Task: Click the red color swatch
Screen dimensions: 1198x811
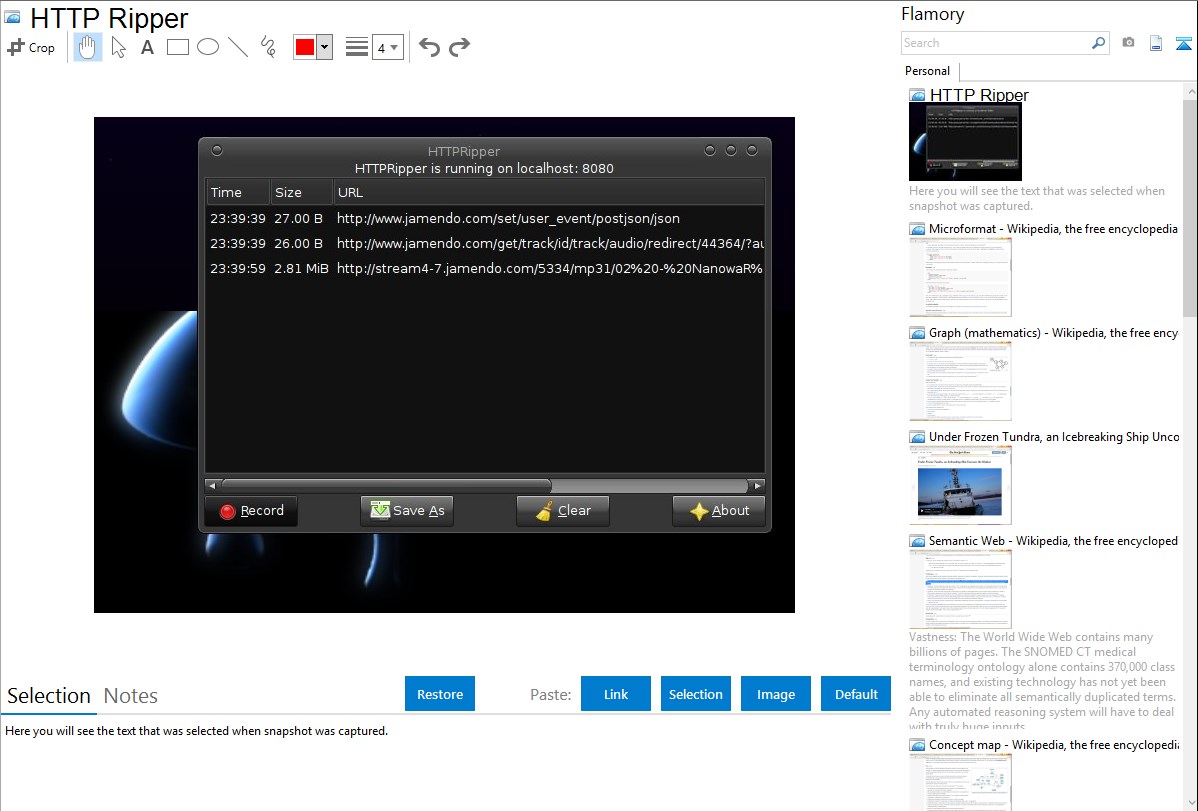Action: [304, 47]
